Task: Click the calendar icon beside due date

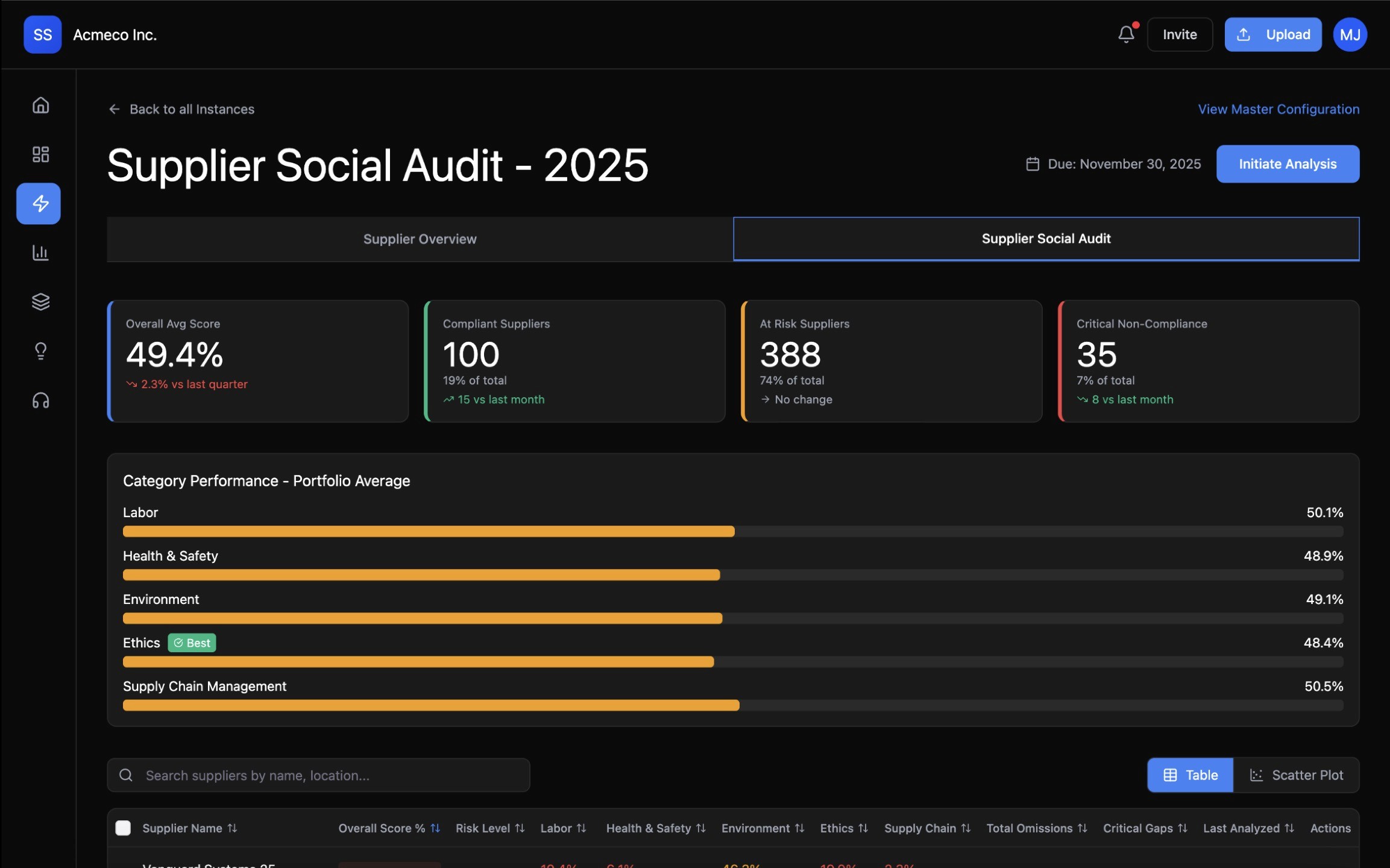Action: point(1033,164)
